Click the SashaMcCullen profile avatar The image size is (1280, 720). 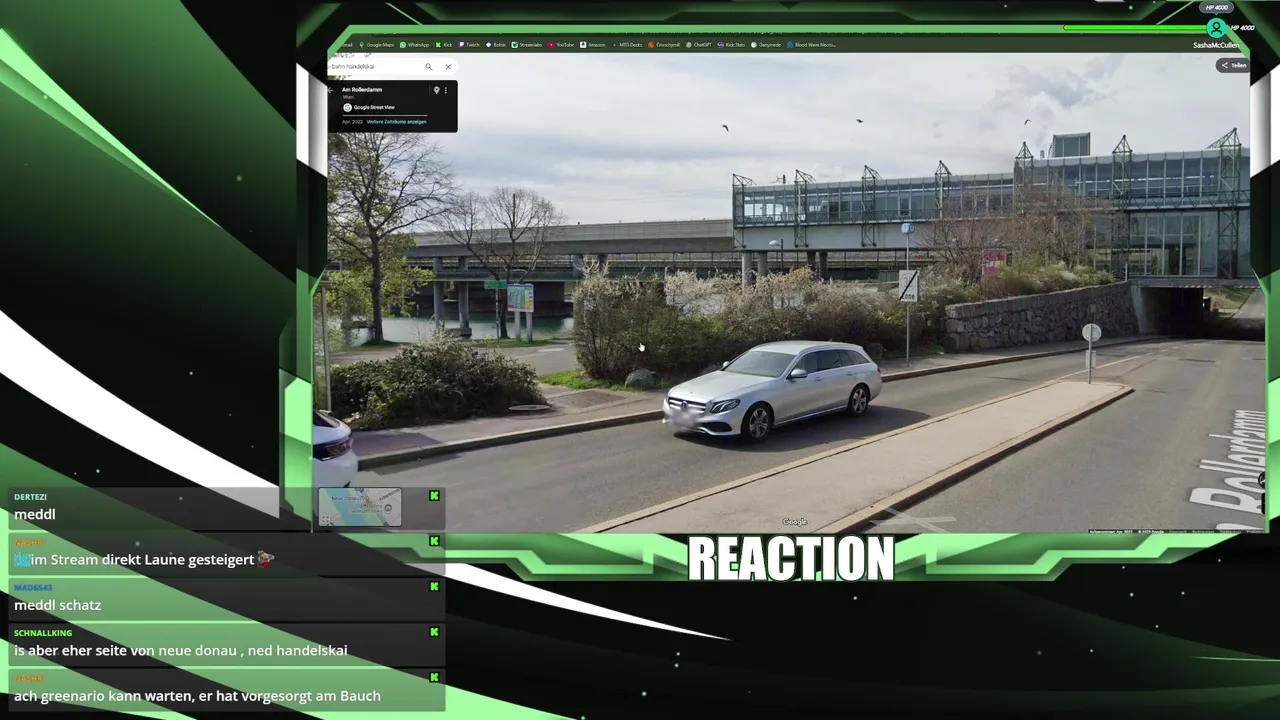click(1216, 28)
